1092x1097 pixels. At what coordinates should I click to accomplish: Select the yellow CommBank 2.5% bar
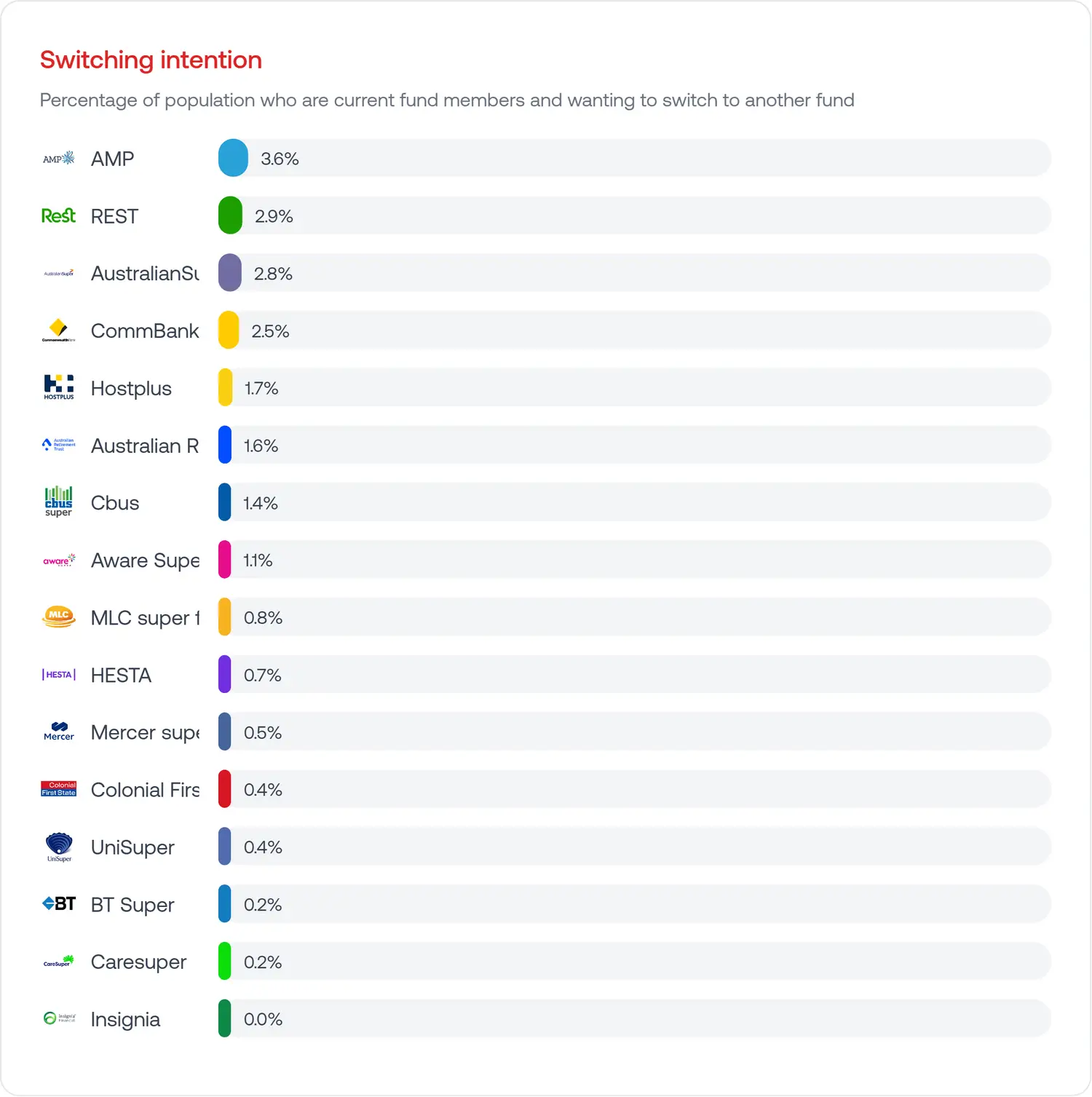tap(229, 330)
